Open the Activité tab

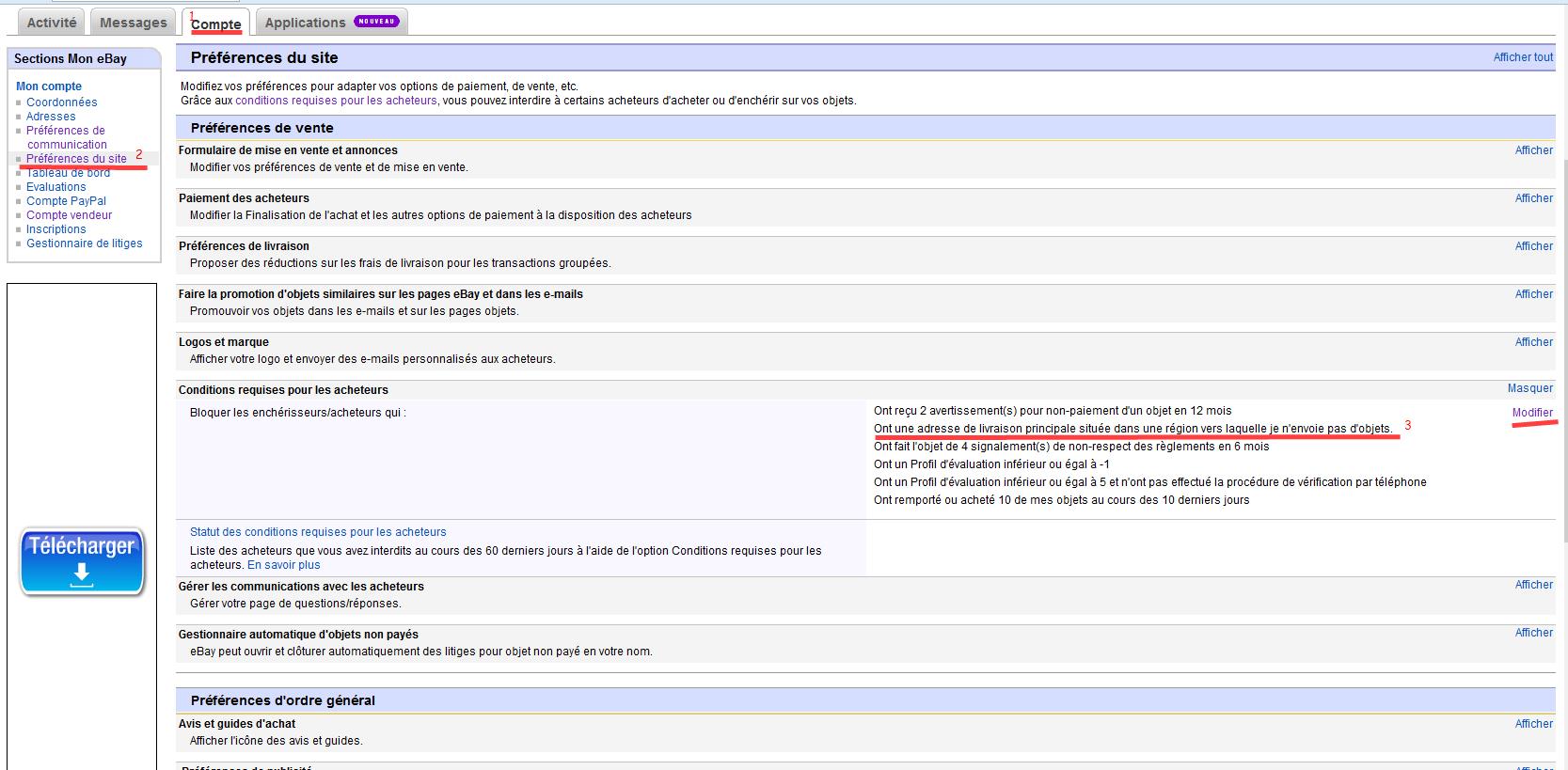point(52,22)
